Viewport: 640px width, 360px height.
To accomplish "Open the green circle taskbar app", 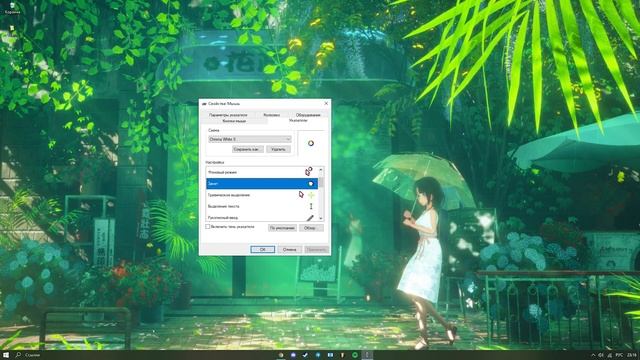I will pyautogui.click(x=355, y=355).
